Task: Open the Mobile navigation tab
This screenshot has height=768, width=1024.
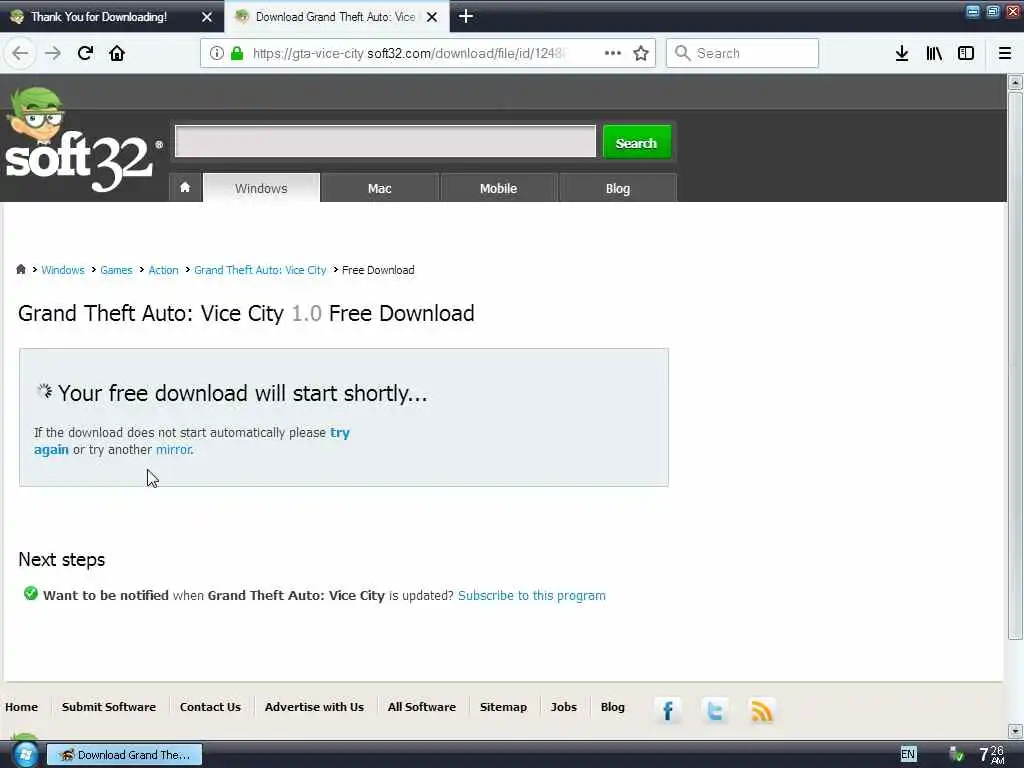Action: click(x=498, y=188)
